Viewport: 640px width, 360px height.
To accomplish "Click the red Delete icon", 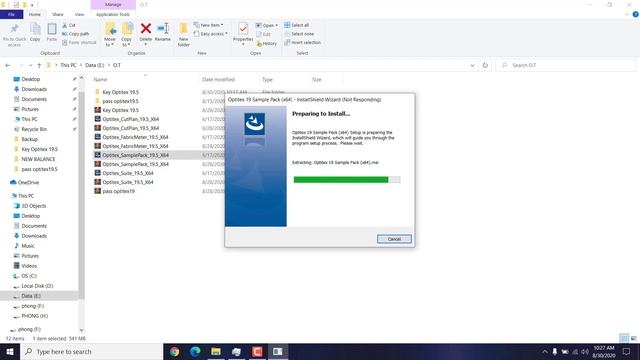I will [x=146, y=29].
